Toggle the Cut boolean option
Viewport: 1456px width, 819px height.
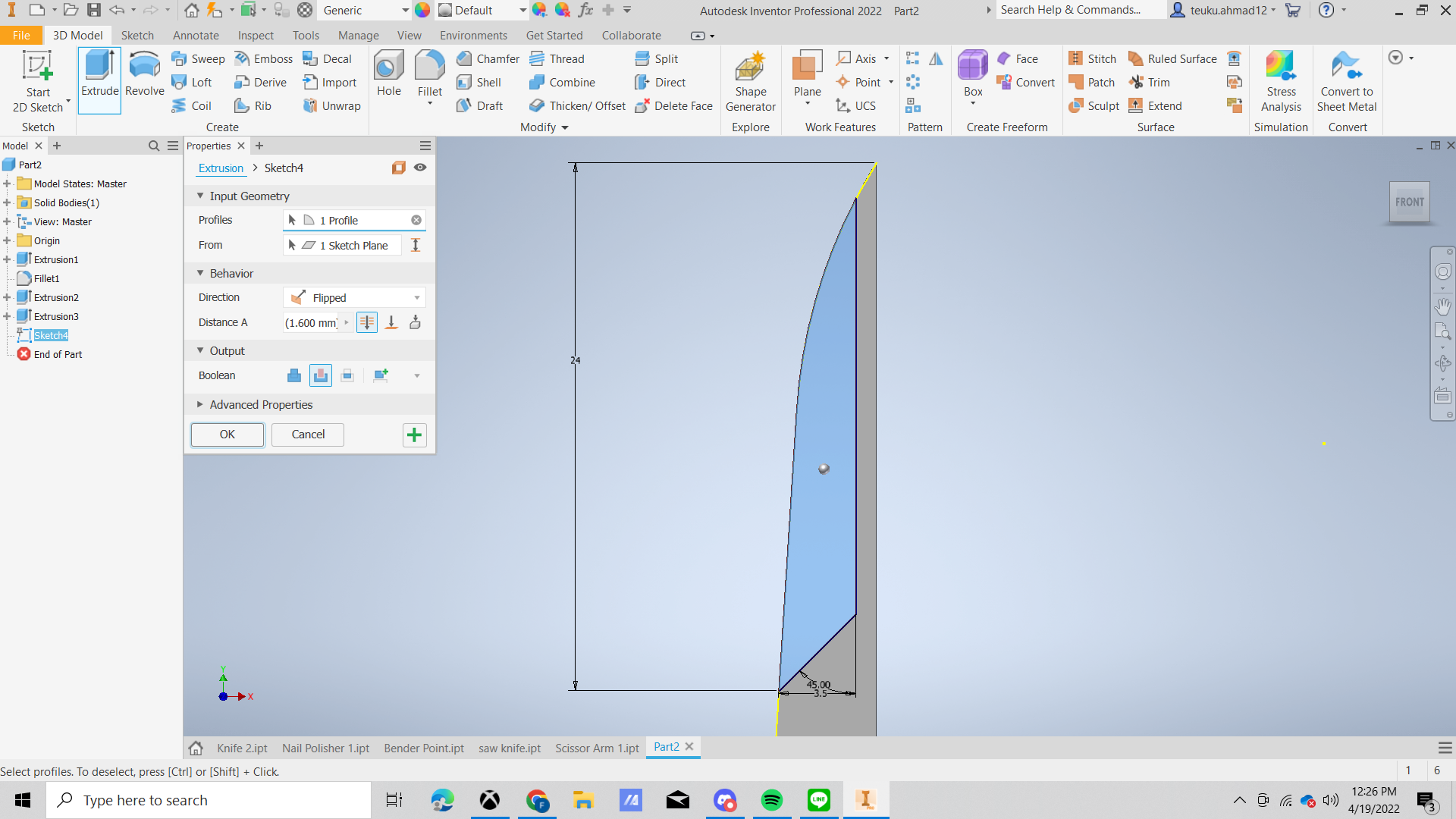321,375
